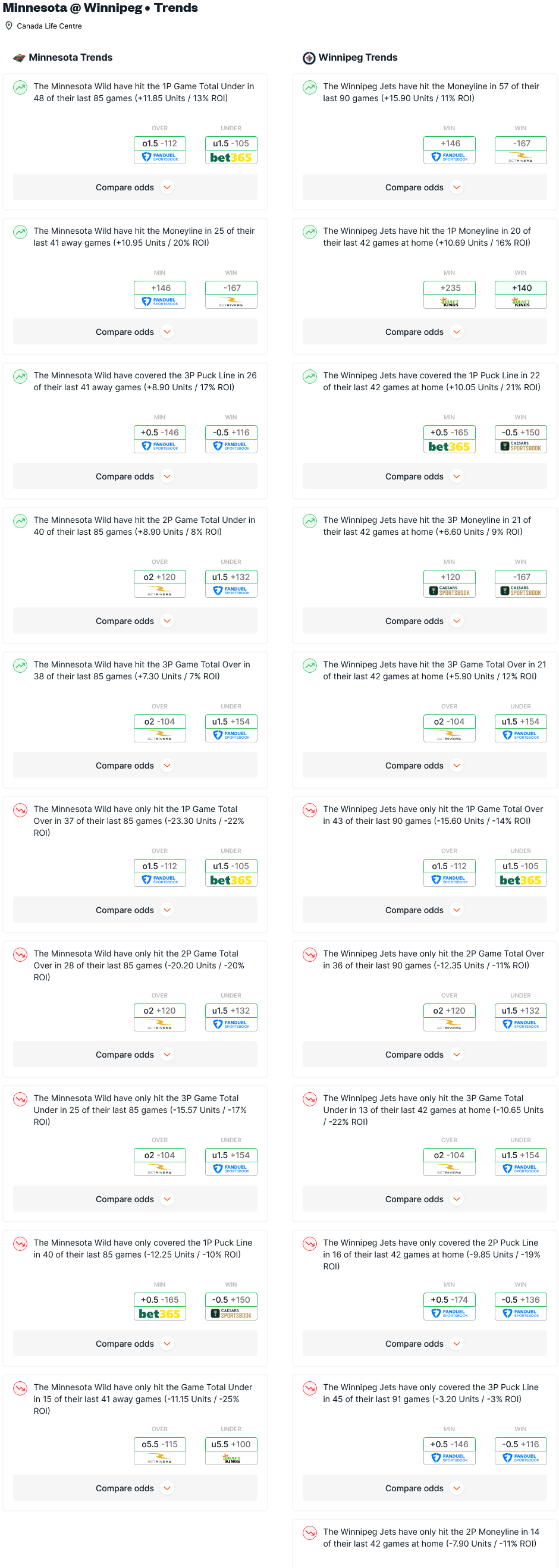Click the green trend icon beside Wild 1P Under trend
The width and height of the screenshot is (559, 1568).
[20, 87]
